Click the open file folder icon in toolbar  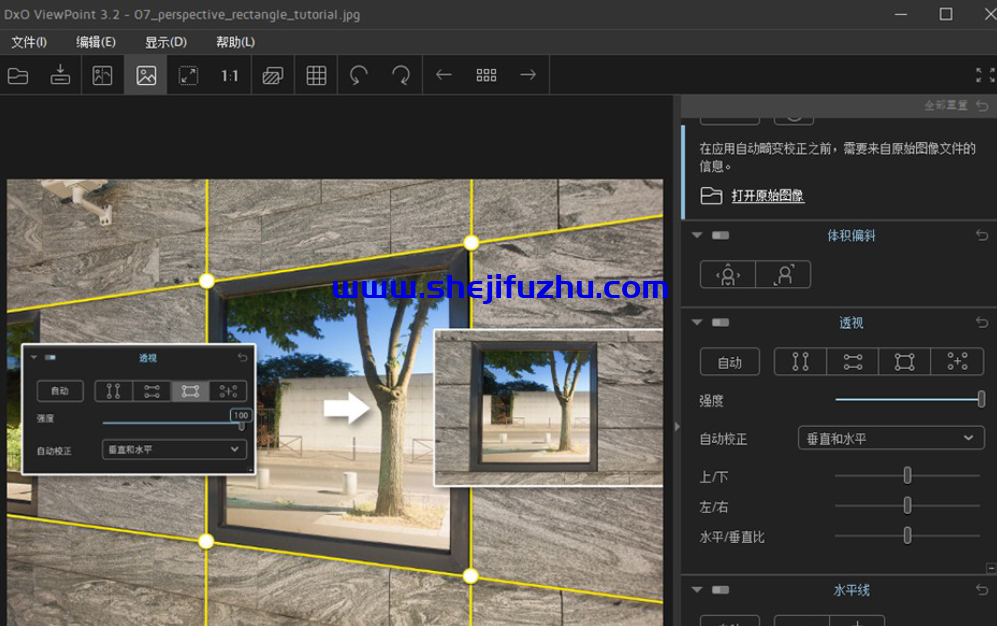click(18, 75)
